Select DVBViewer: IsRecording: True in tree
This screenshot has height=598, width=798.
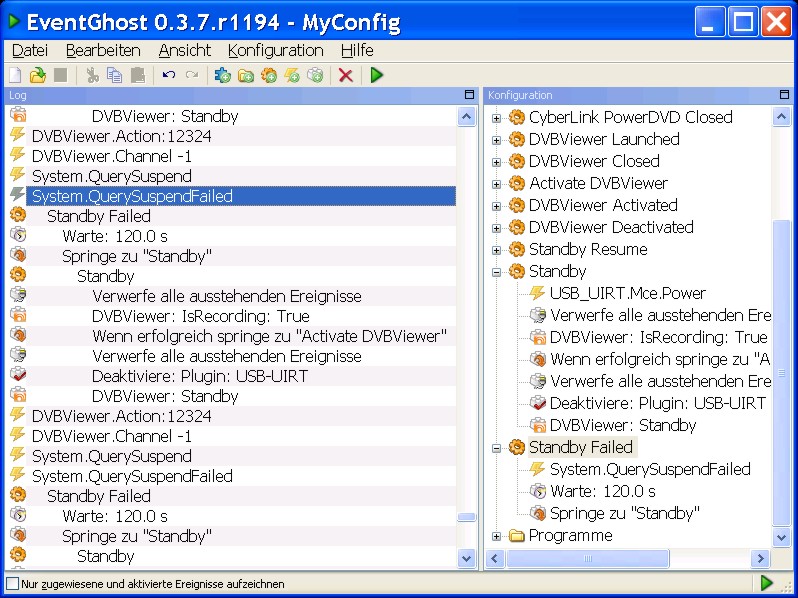(x=659, y=337)
